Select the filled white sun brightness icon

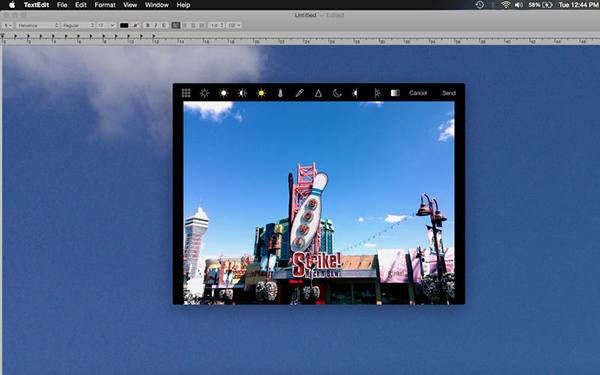click(223, 93)
